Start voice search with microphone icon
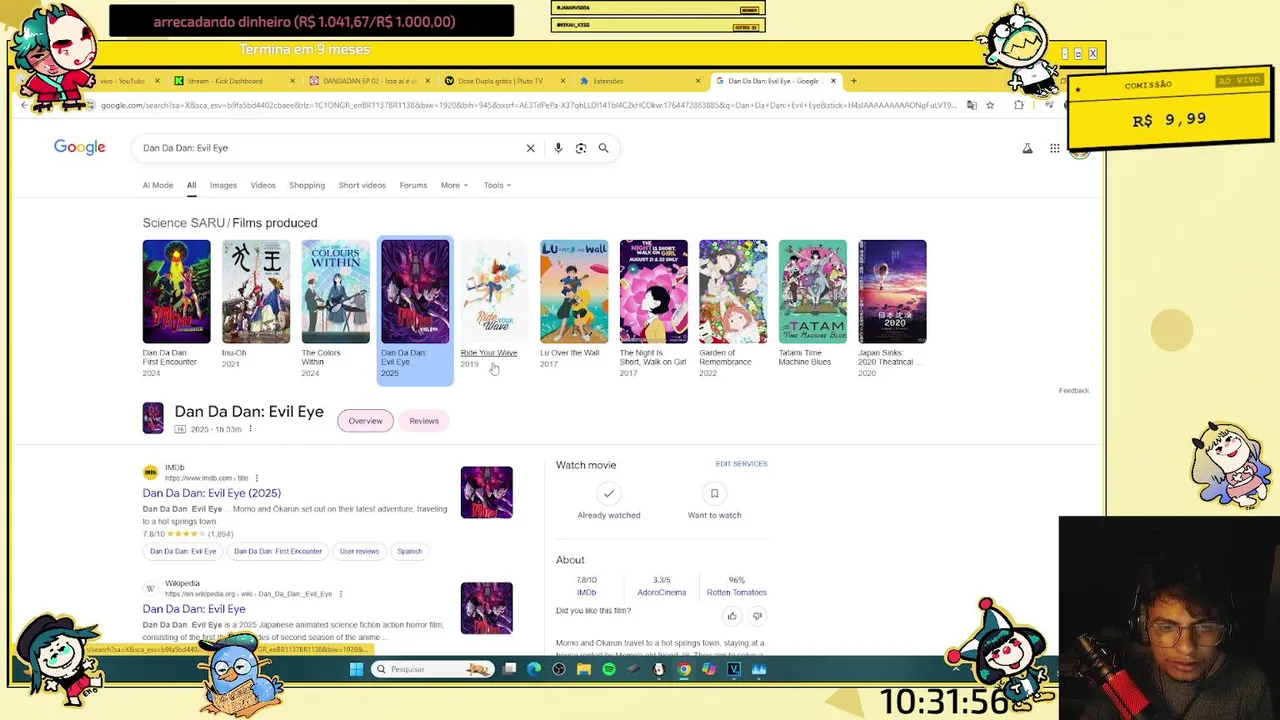 [x=558, y=148]
